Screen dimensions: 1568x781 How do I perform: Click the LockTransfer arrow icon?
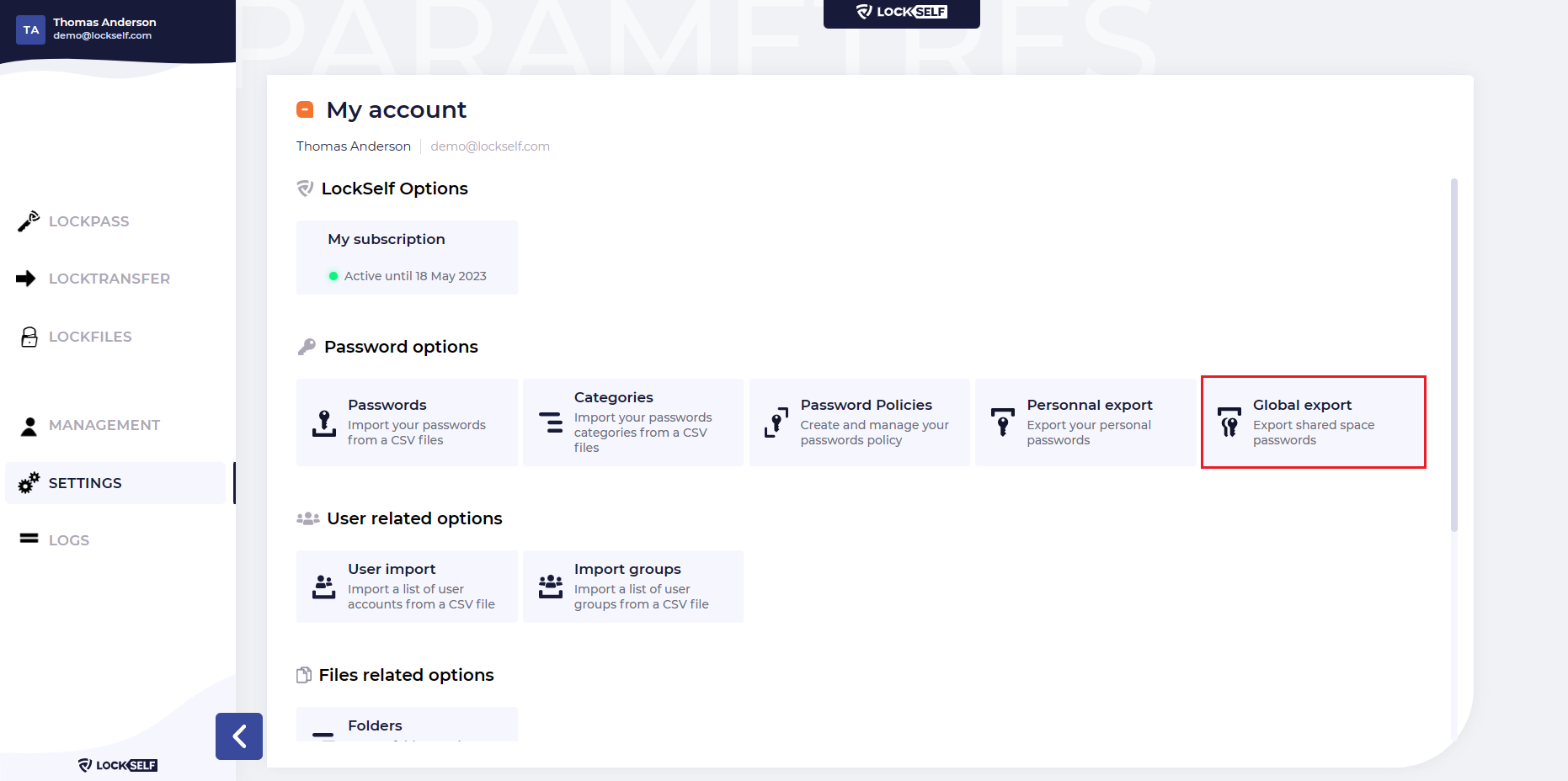coord(26,279)
